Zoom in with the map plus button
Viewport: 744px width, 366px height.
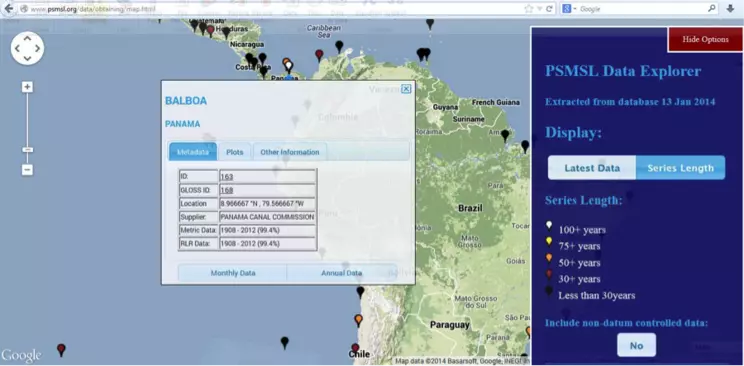(x=28, y=87)
